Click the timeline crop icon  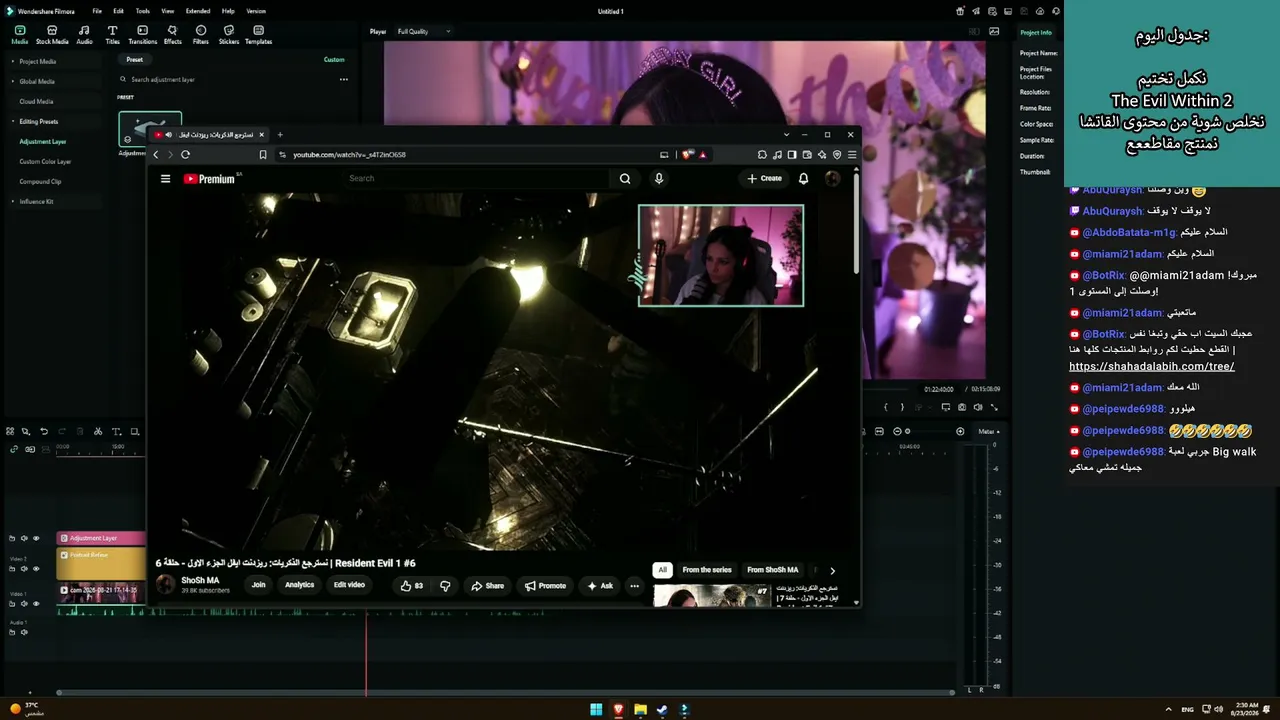[135, 431]
